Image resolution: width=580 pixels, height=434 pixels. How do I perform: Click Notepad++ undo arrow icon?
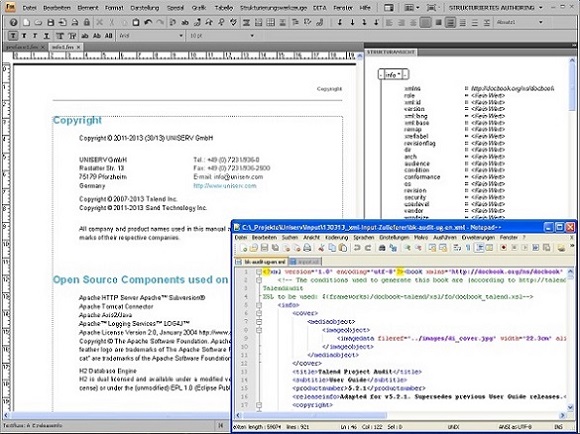pyautogui.click(x=357, y=248)
